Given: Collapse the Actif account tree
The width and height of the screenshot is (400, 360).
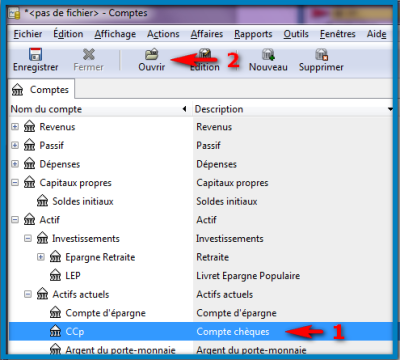Looking at the screenshot, I should 15,220.
